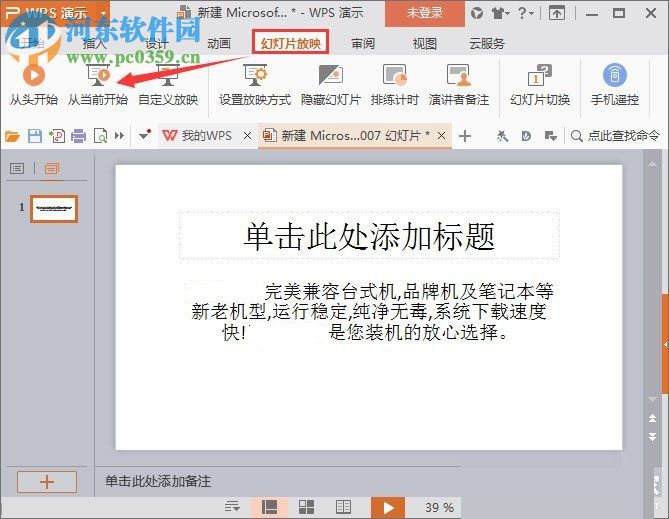
Task: Open slideshow settings (设置放映方式)
Action: click(x=255, y=85)
